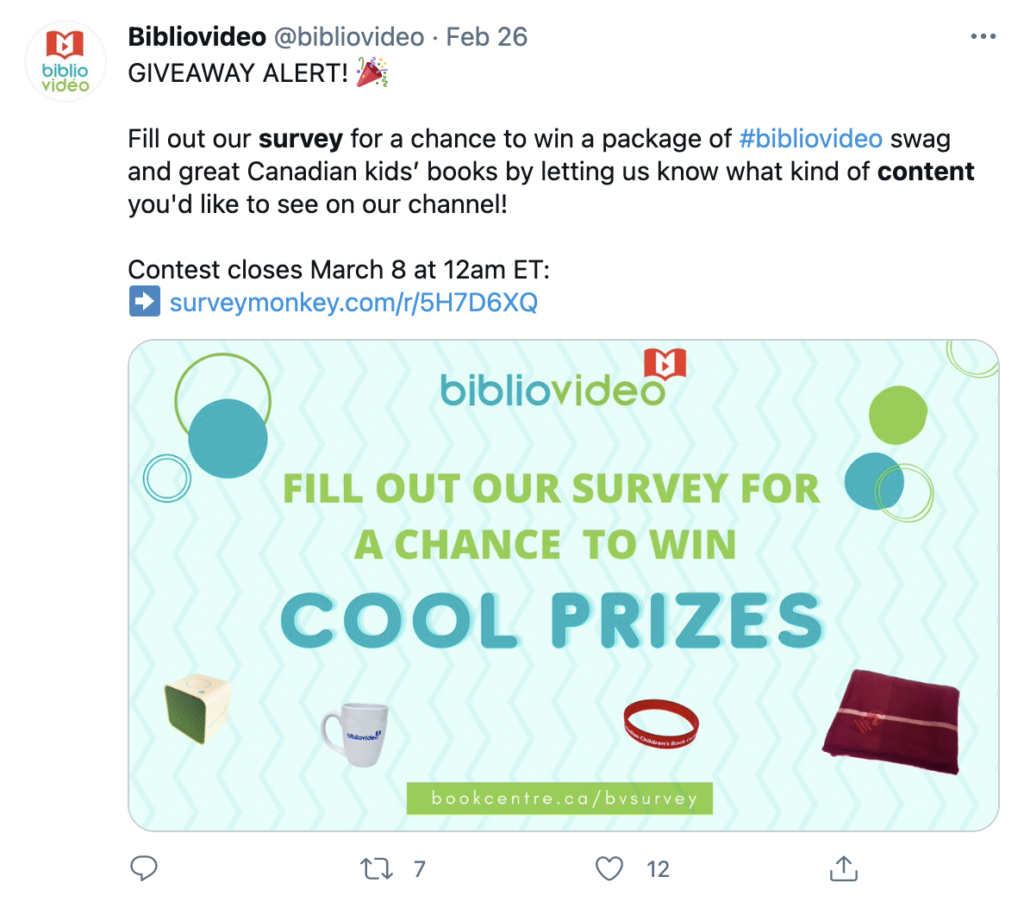This screenshot has width=1024, height=902.
Task: Follow the #bibliovideo hashtag link
Action: (810, 138)
